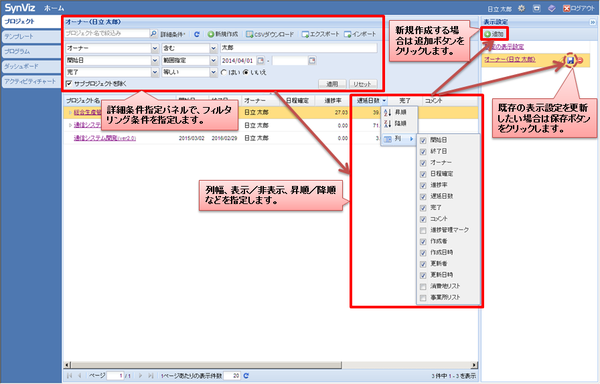
Task: Toggle the 日程確定 column checkbox
Action: 423,174
